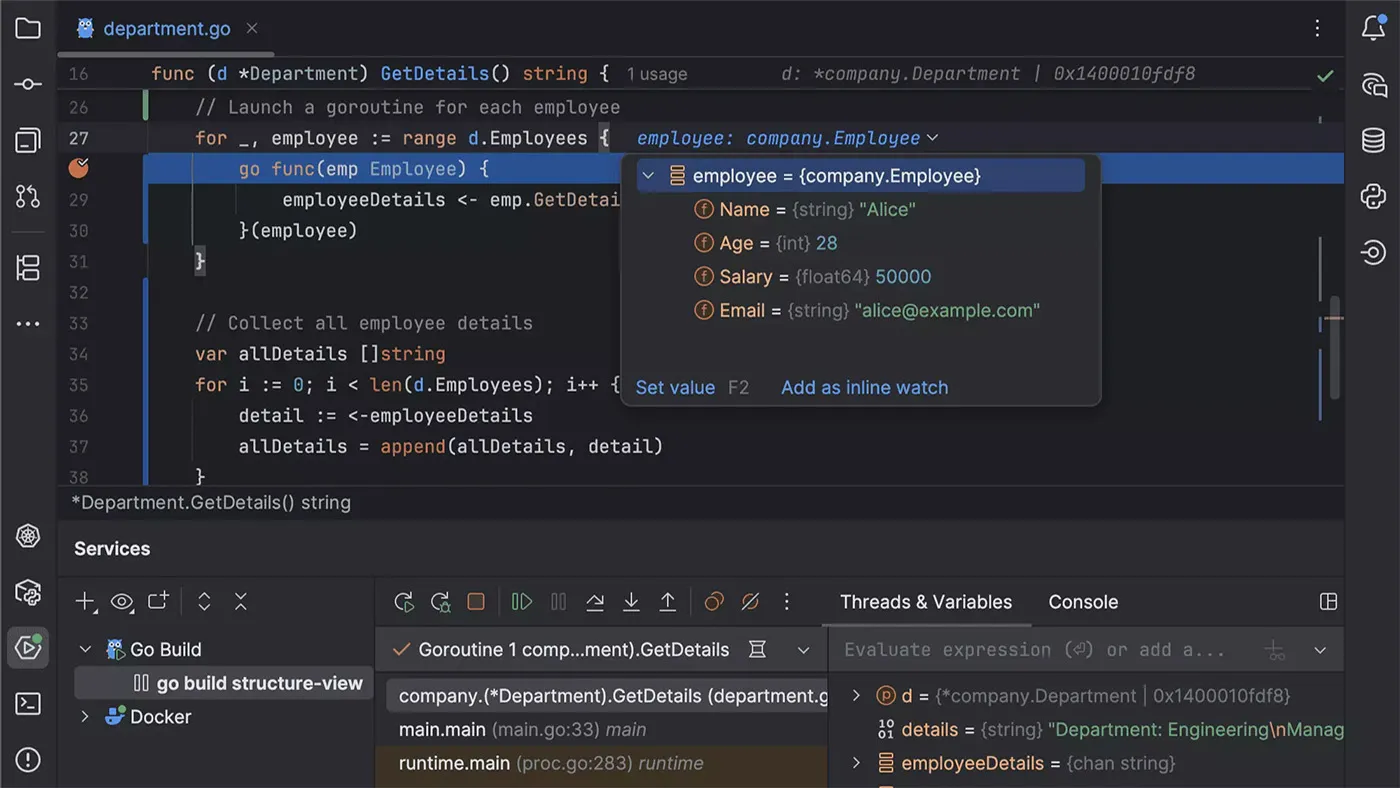
Task: Collapse the employee variable in the popup
Action: [647, 175]
